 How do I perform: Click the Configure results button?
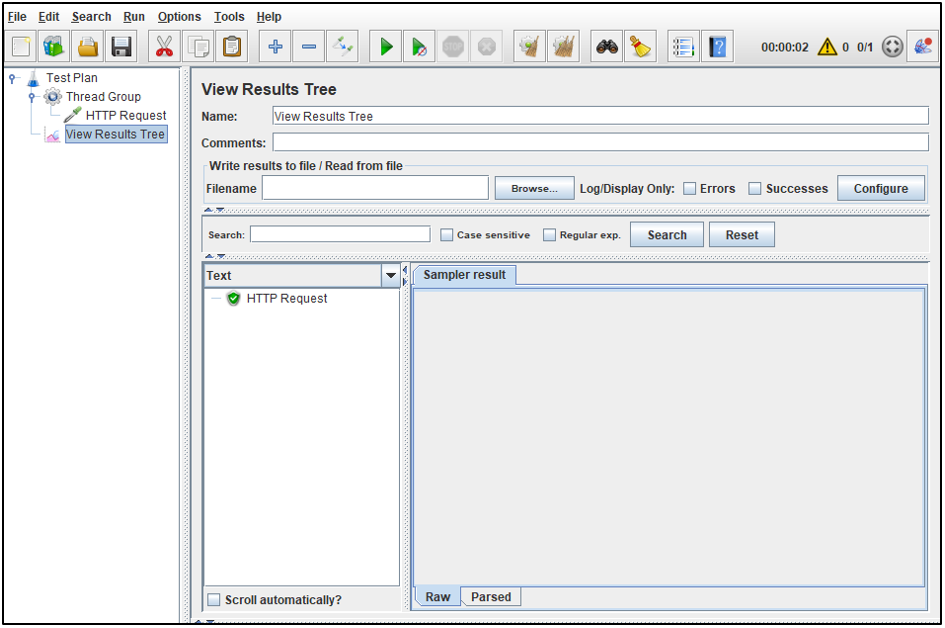pyautogui.click(x=880, y=188)
